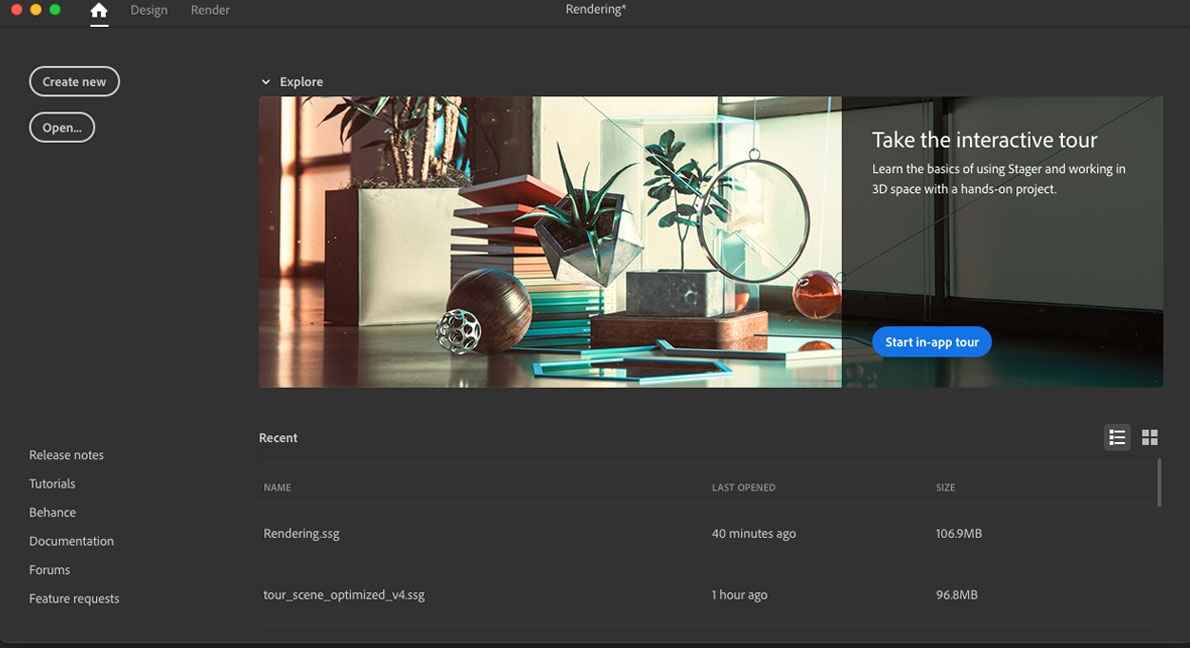Open the Tutorials page
This screenshot has width=1190, height=648.
[x=51, y=483]
